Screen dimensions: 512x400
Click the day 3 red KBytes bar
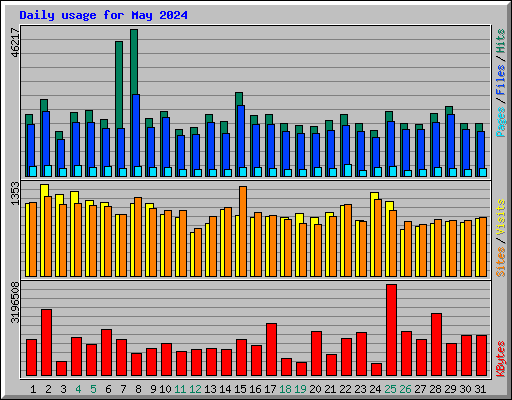tap(62, 369)
